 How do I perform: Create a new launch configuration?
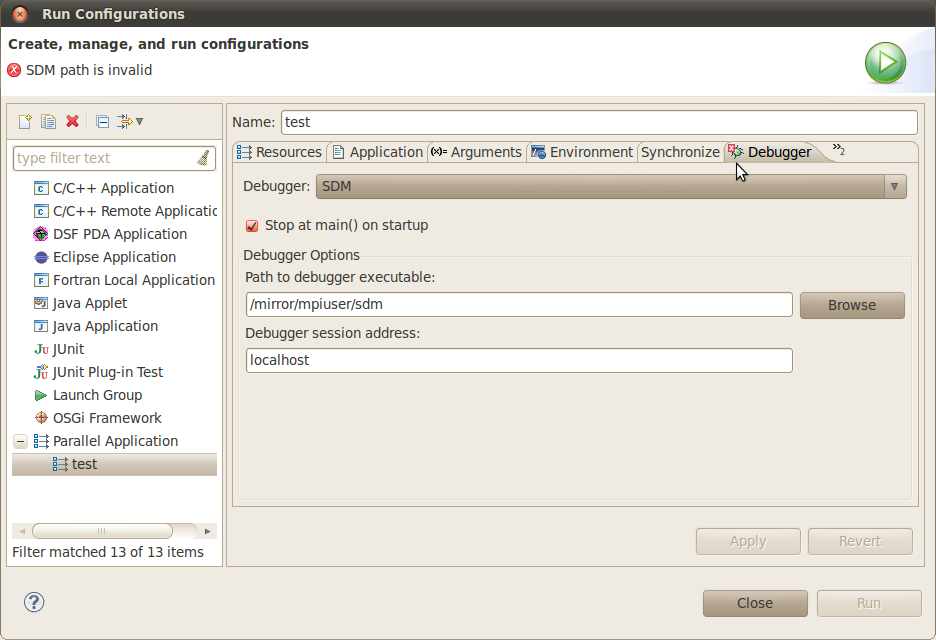(25, 122)
